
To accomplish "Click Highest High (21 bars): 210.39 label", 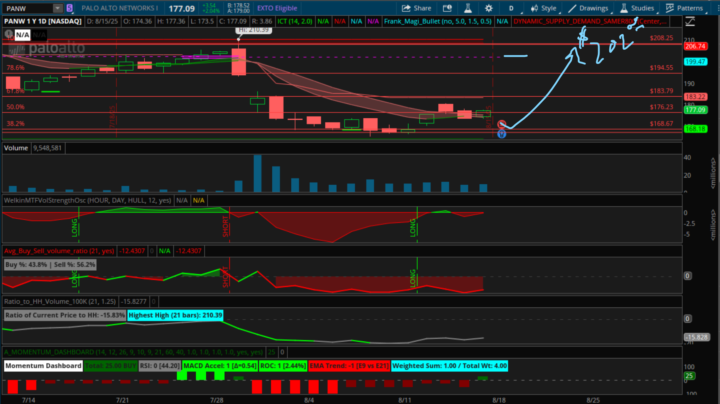I will (x=175, y=315).
